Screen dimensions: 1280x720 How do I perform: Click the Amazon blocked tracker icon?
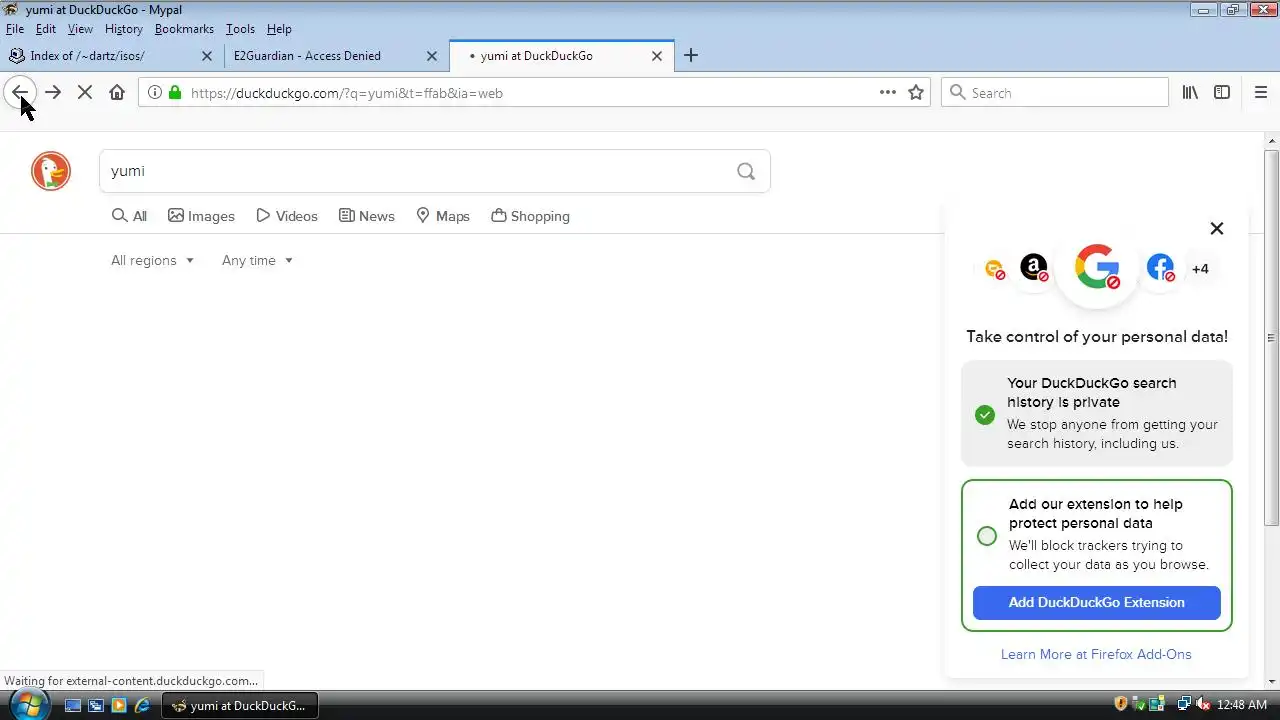[x=1034, y=268]
